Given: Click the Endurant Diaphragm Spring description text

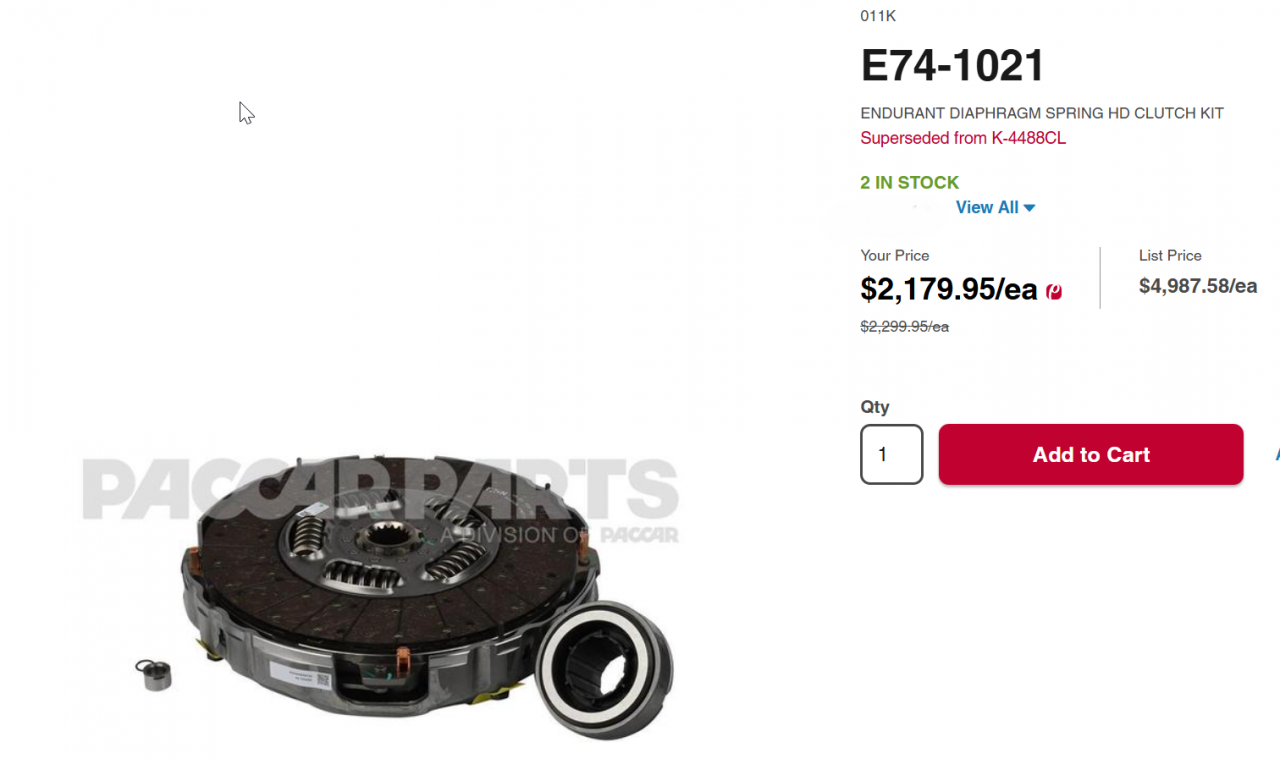Looking at the screenshot, I should [1042, 113].
